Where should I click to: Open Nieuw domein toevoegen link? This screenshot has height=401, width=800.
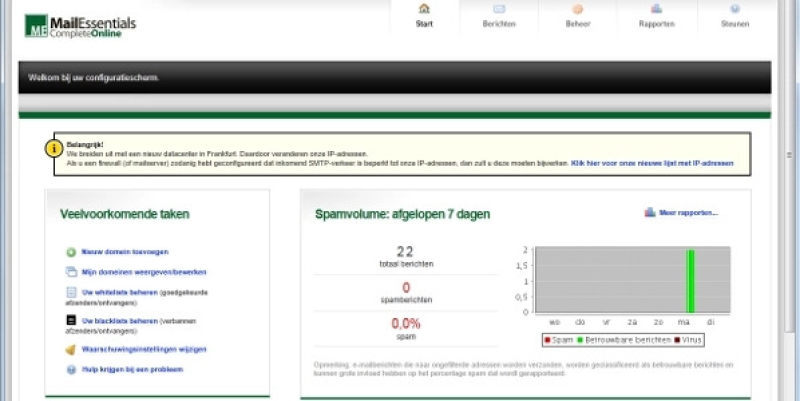pyautogui.click(x=124, y=252)
